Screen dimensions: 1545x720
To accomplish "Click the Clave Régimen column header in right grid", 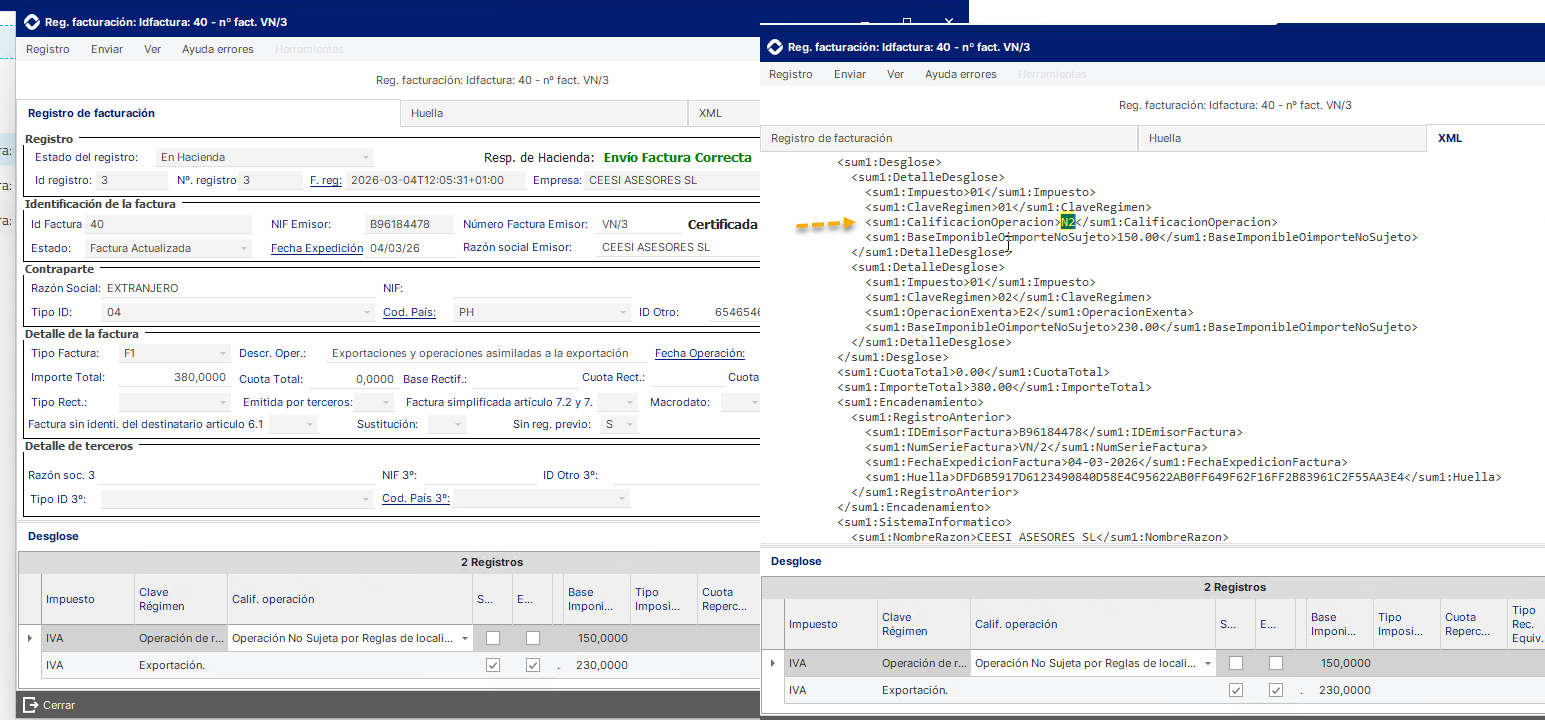I will 924,624.
